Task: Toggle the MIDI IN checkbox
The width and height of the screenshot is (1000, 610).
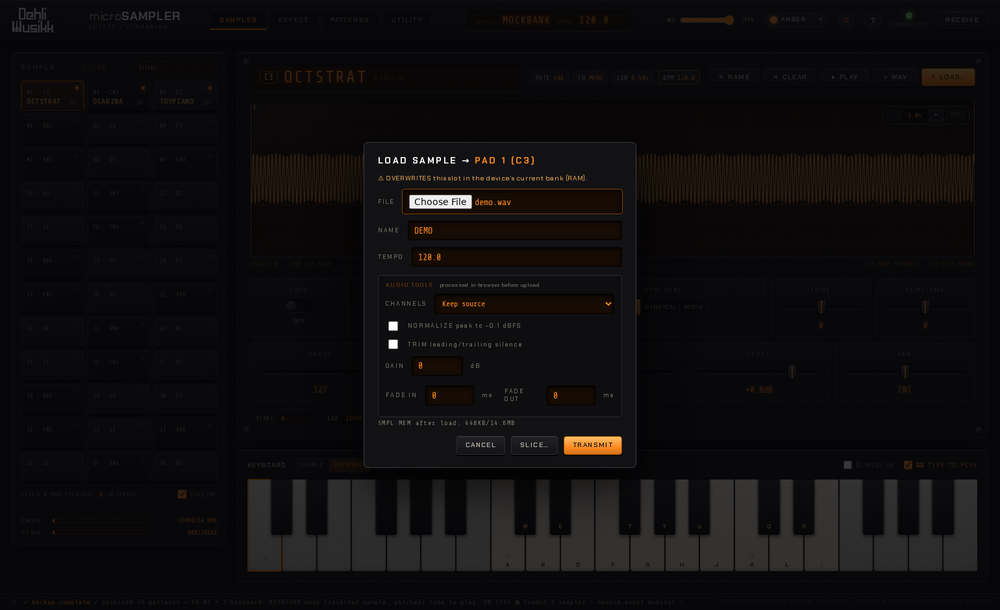Action: 848,465
